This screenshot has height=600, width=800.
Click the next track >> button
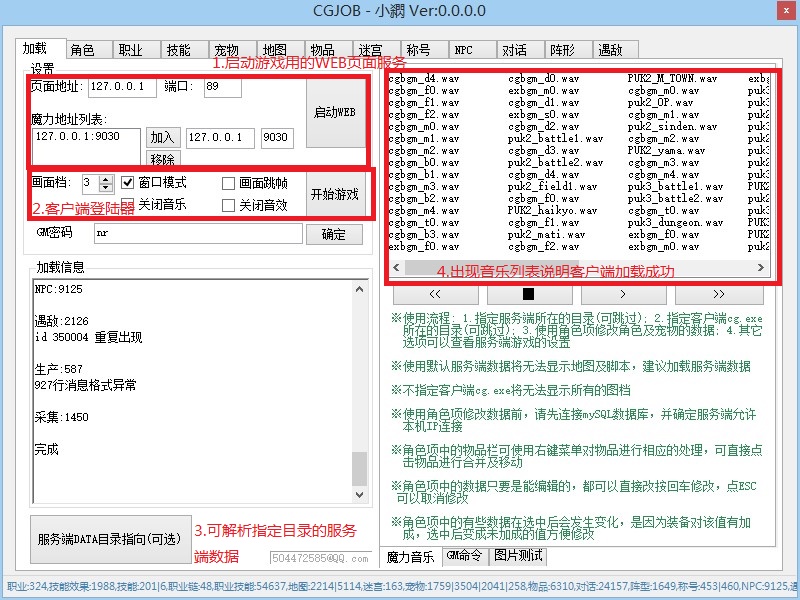[718, 294]
